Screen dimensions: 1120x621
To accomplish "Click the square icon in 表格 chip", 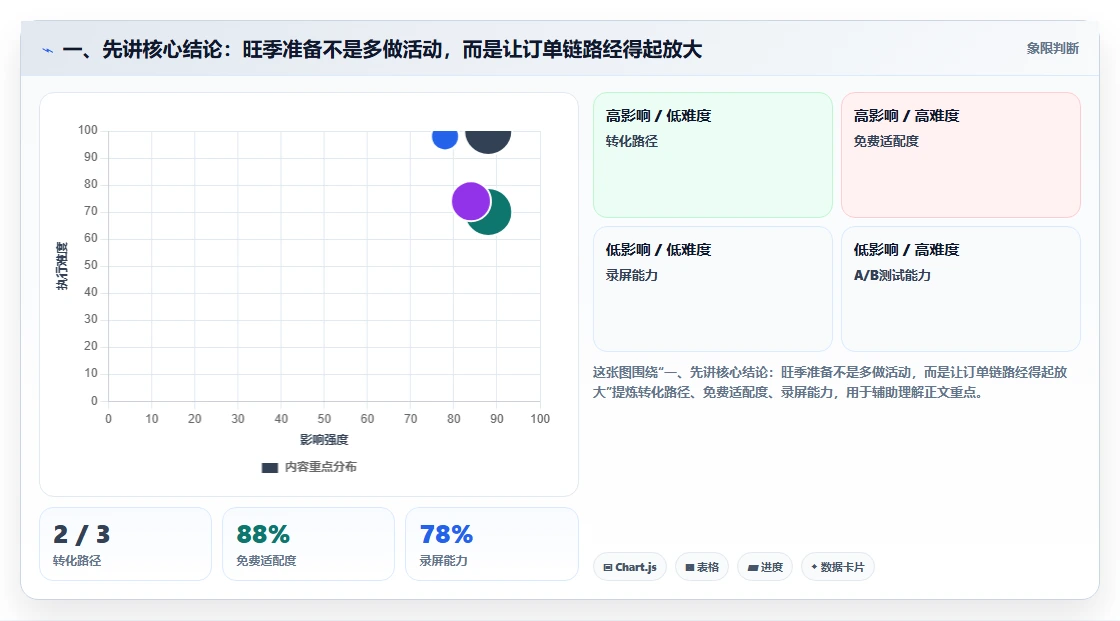I will [x=690, y=567].
